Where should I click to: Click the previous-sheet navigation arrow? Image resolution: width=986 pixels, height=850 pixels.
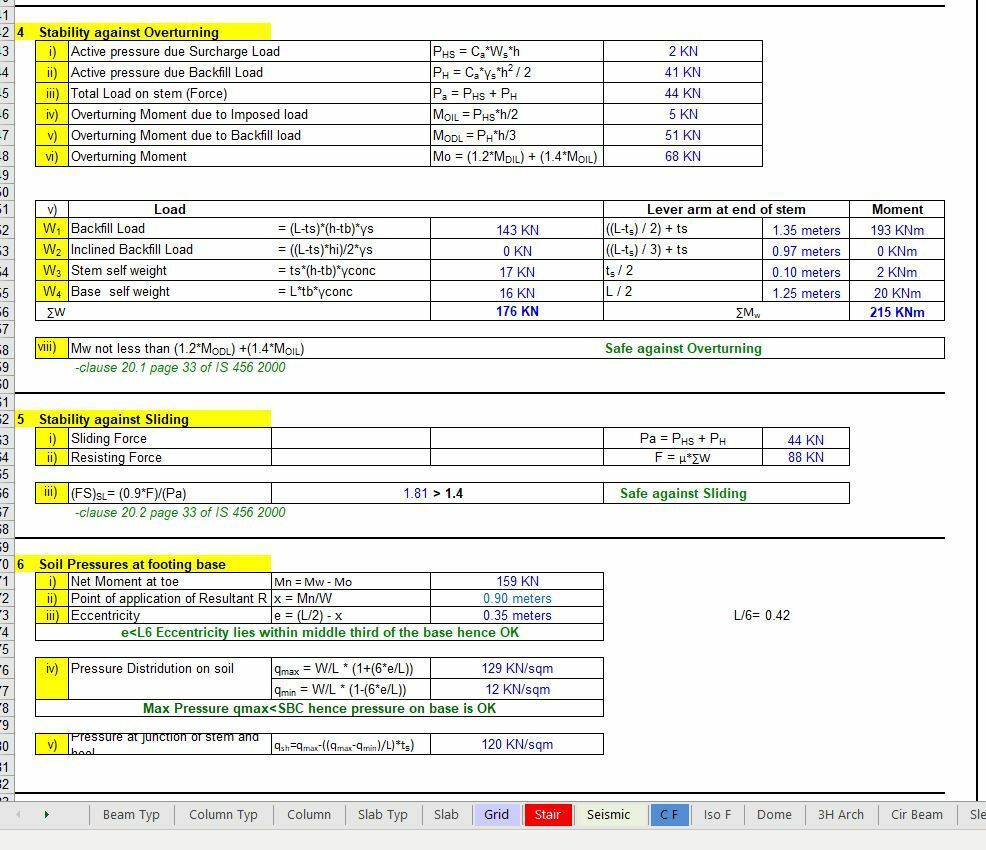pyautogui.click(x=18, y=815)
